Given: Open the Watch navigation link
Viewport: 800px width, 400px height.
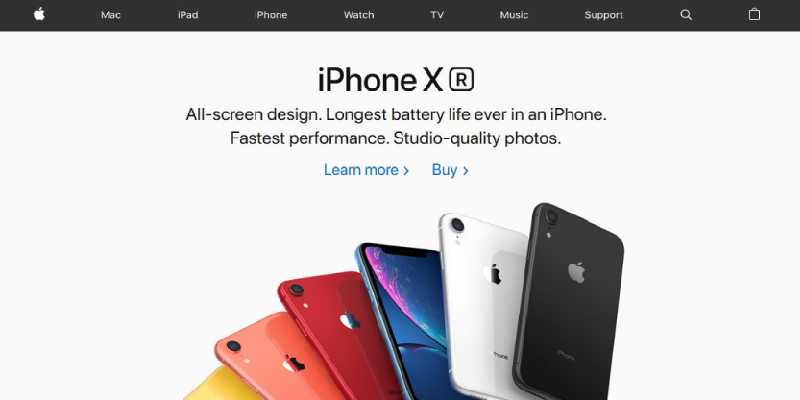Looking at the screenshot, I should click(x=359, y=15).
